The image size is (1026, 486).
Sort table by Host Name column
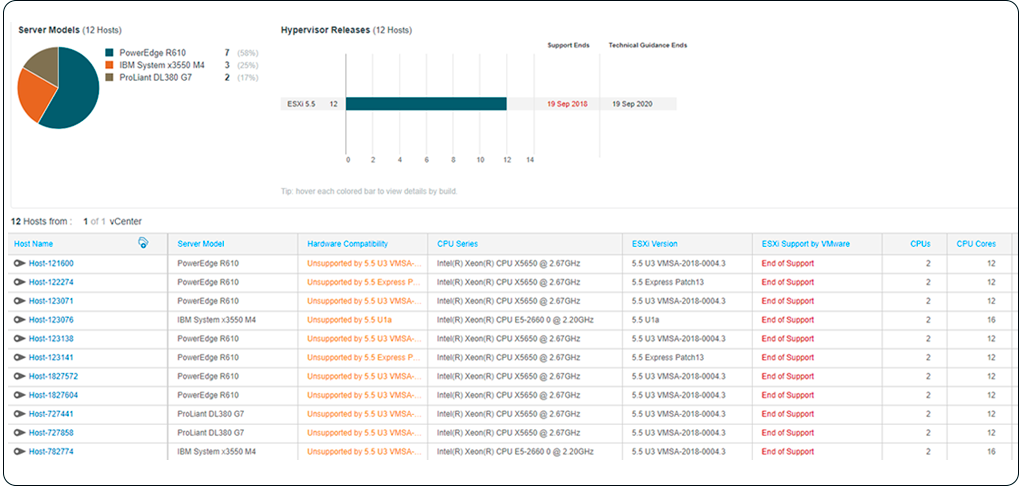click(34, 244)
